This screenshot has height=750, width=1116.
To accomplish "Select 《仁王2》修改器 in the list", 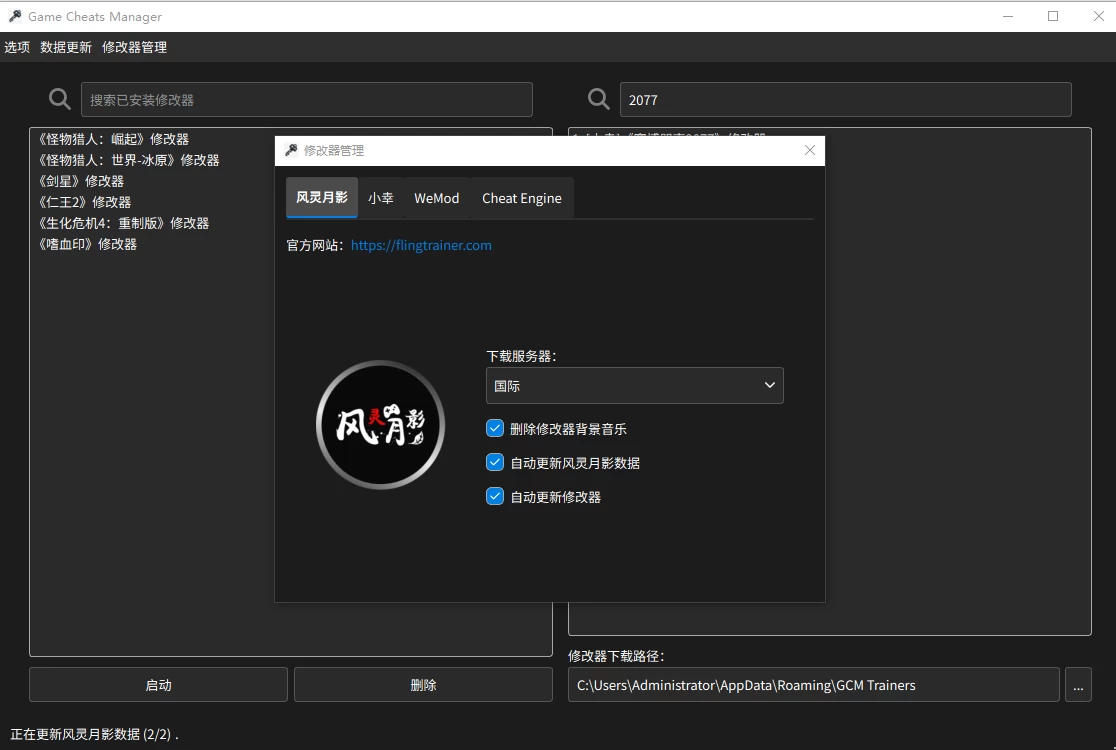I will click(85, 202).
